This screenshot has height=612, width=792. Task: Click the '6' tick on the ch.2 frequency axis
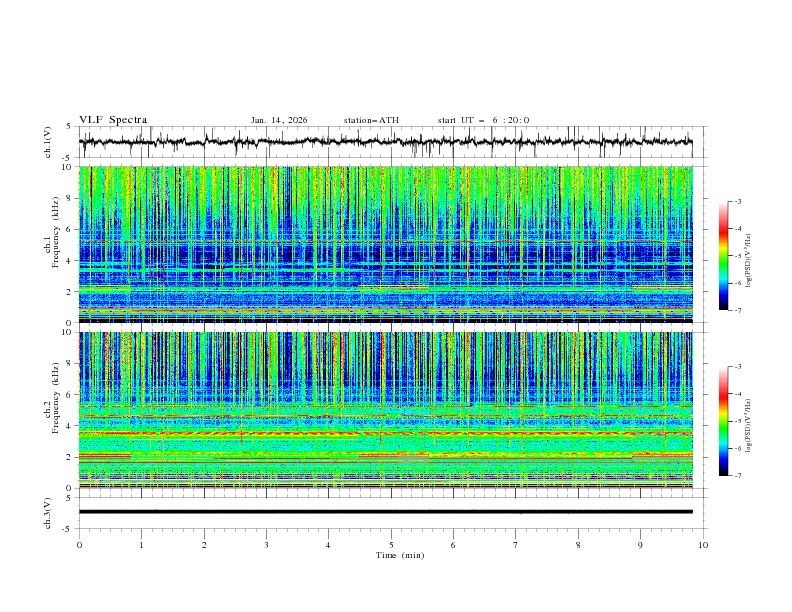70,395
